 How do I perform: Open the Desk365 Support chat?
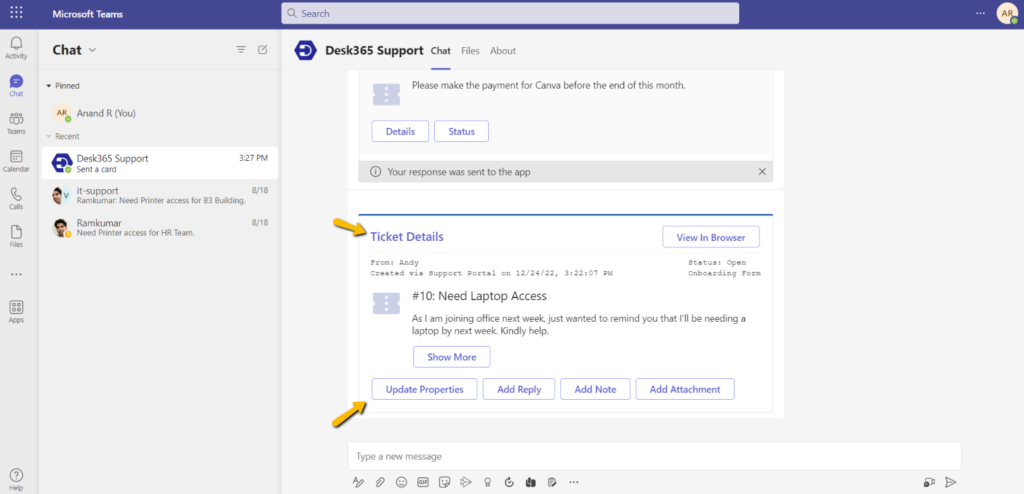pyautogui.click(x=159, y=163)
